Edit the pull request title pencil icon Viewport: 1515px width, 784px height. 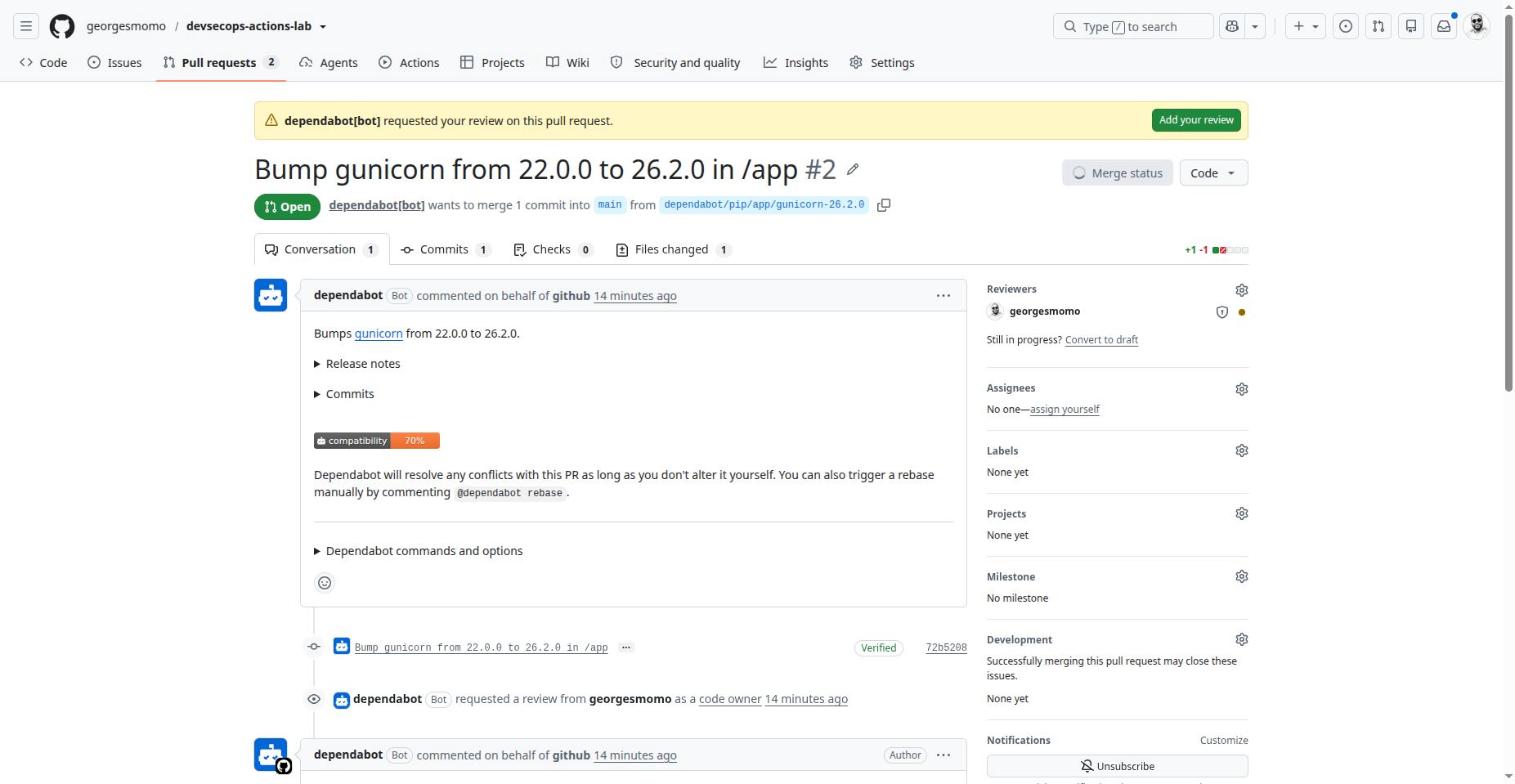(853, 170)
